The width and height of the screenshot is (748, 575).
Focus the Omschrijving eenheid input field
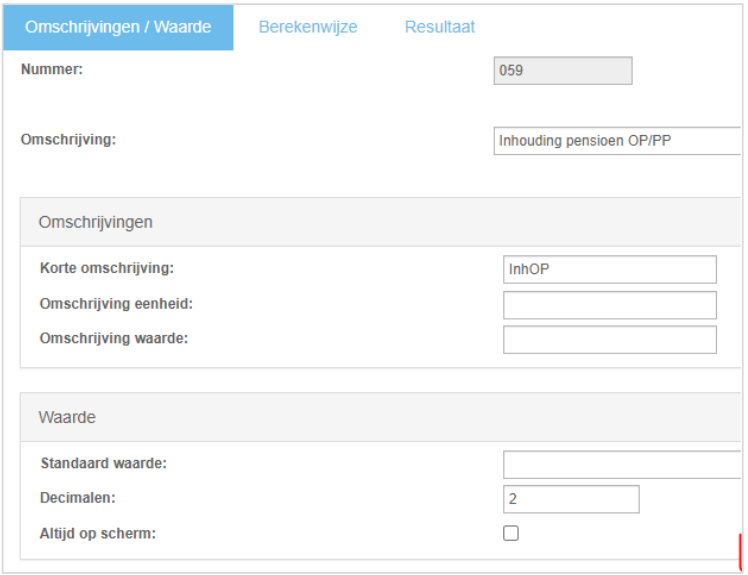(610, 305)
